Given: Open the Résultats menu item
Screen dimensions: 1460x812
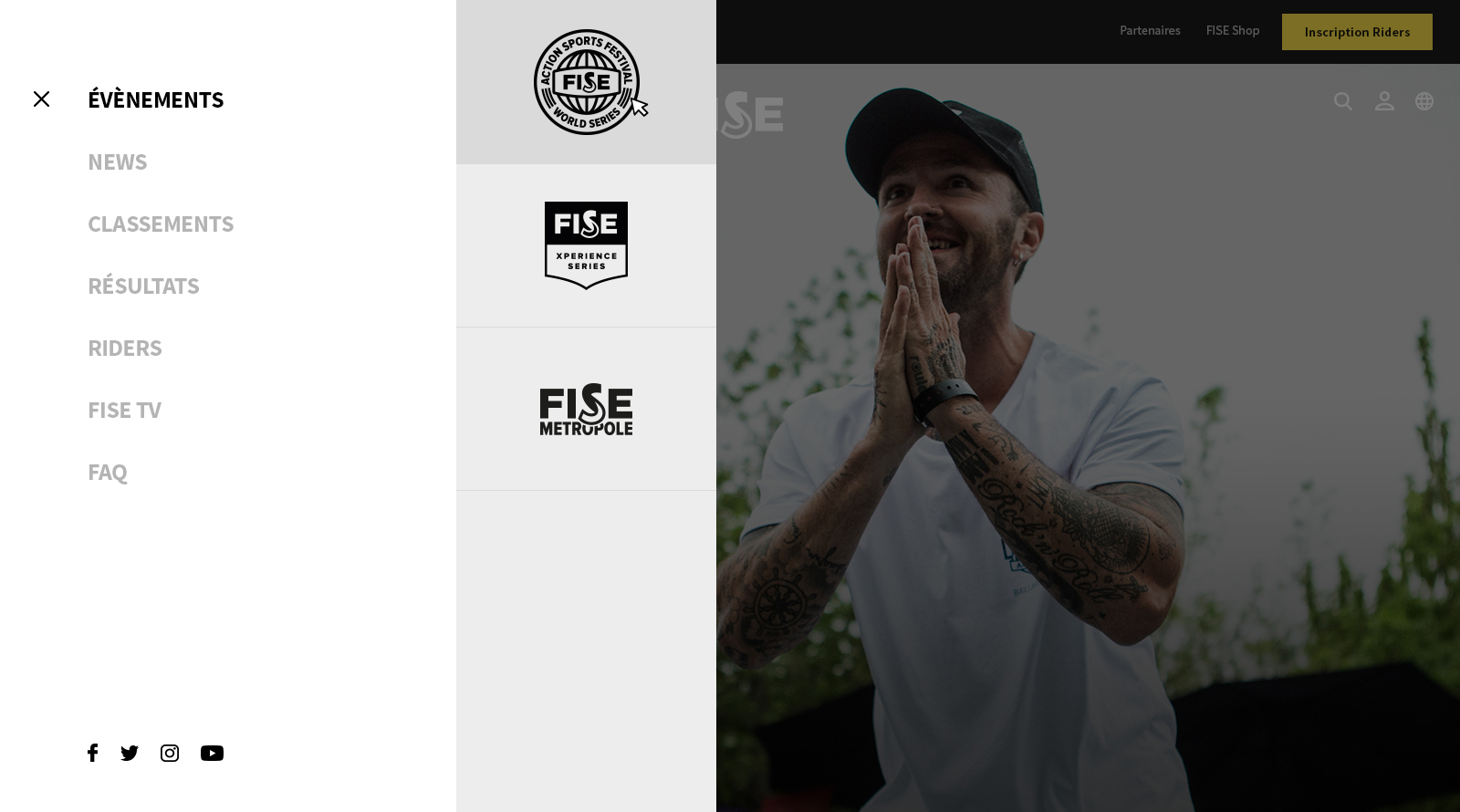Looking at the screenshot, I should point(143,286).
